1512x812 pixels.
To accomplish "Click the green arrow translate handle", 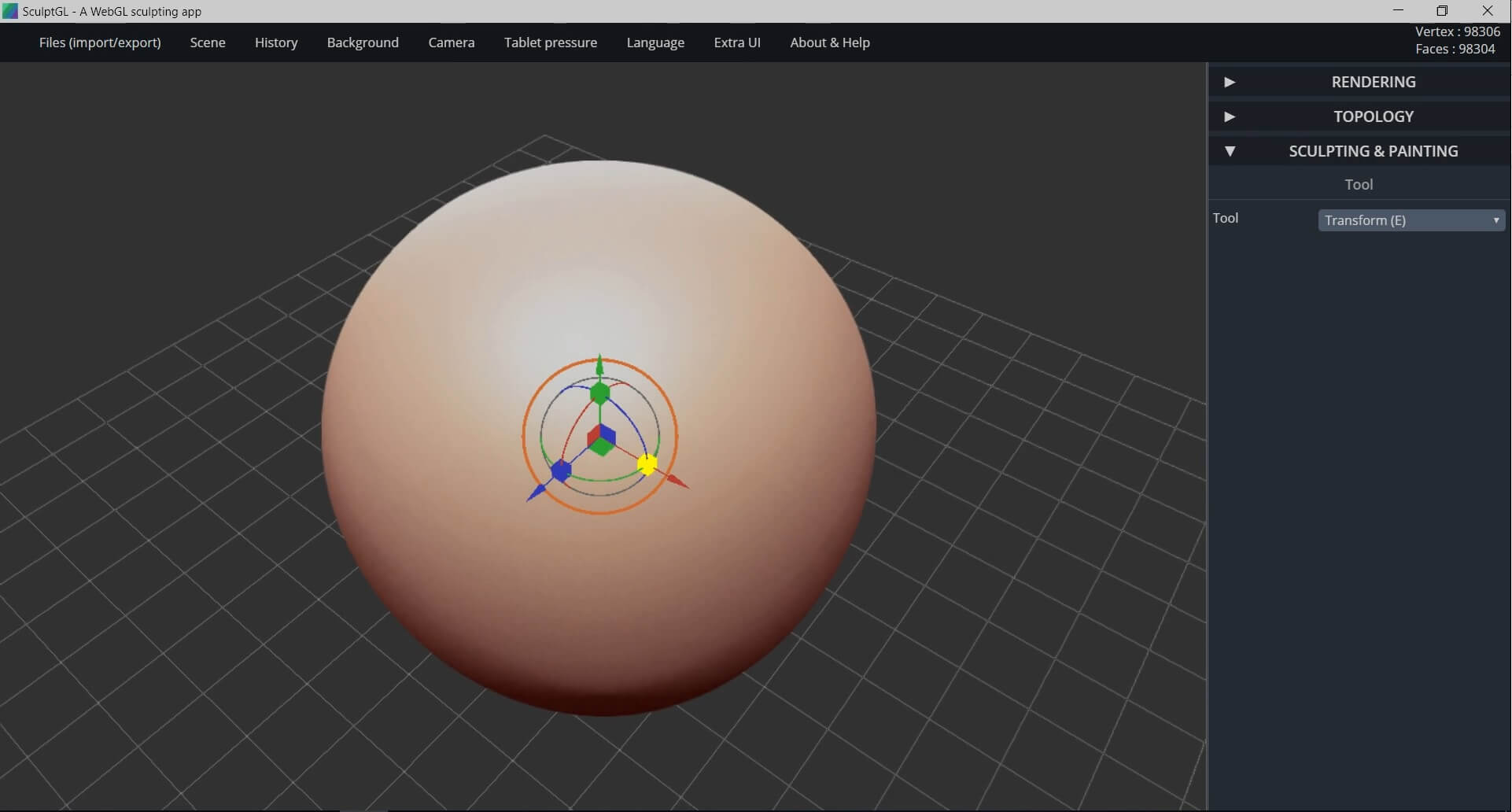I will coord(600,365).
